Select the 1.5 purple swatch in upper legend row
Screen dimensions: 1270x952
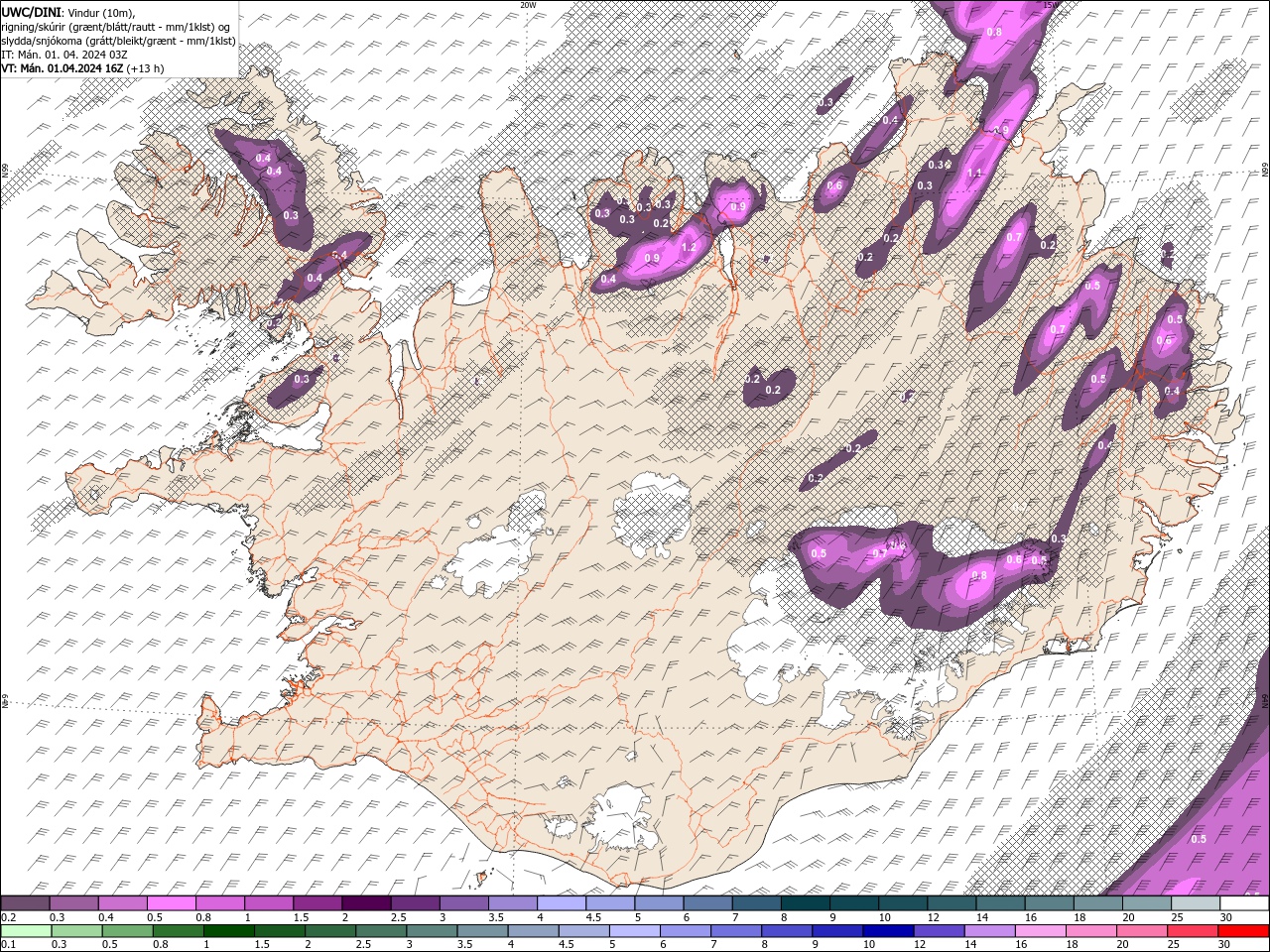pyautogui.click(x=317, y=903)
